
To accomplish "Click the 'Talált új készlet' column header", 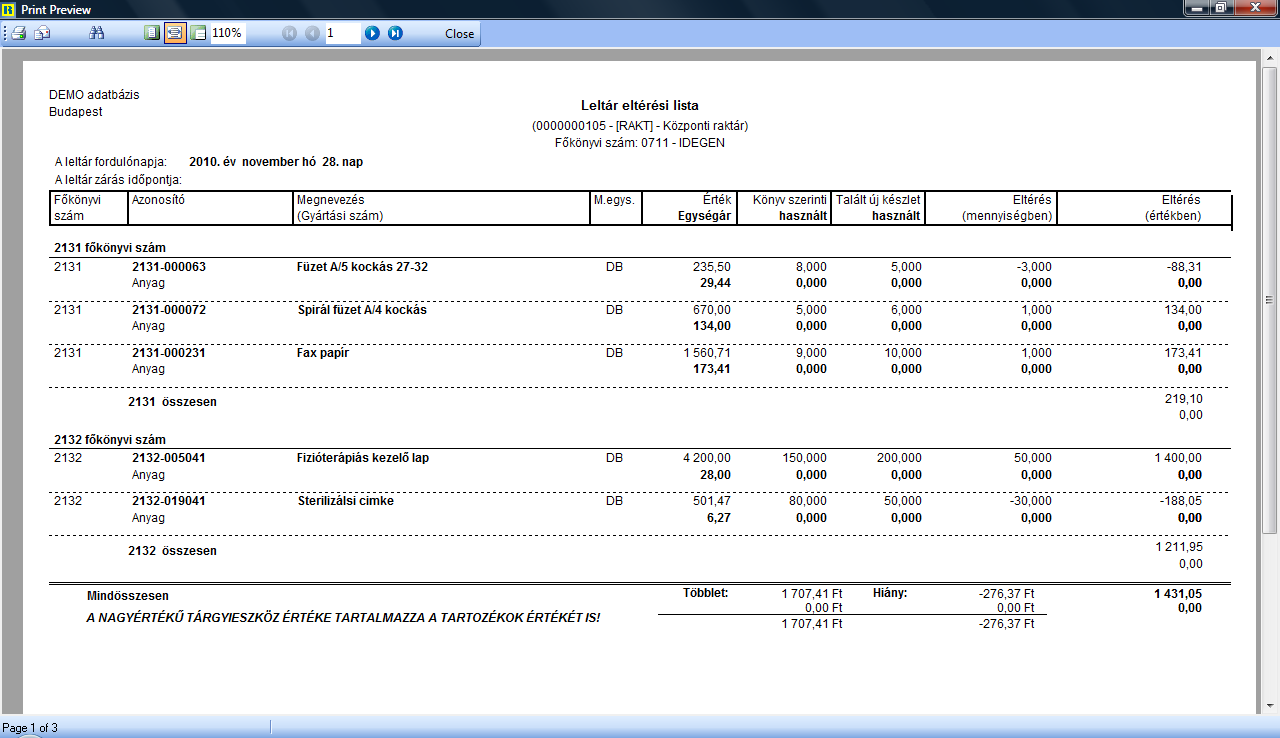I will tap(878, 200).
